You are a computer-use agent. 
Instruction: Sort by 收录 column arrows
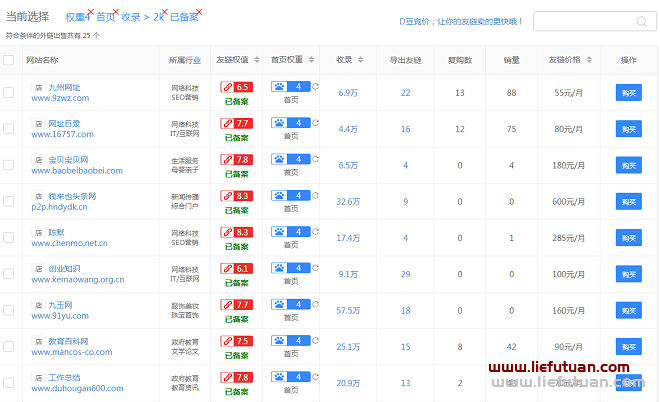(361, 60)
